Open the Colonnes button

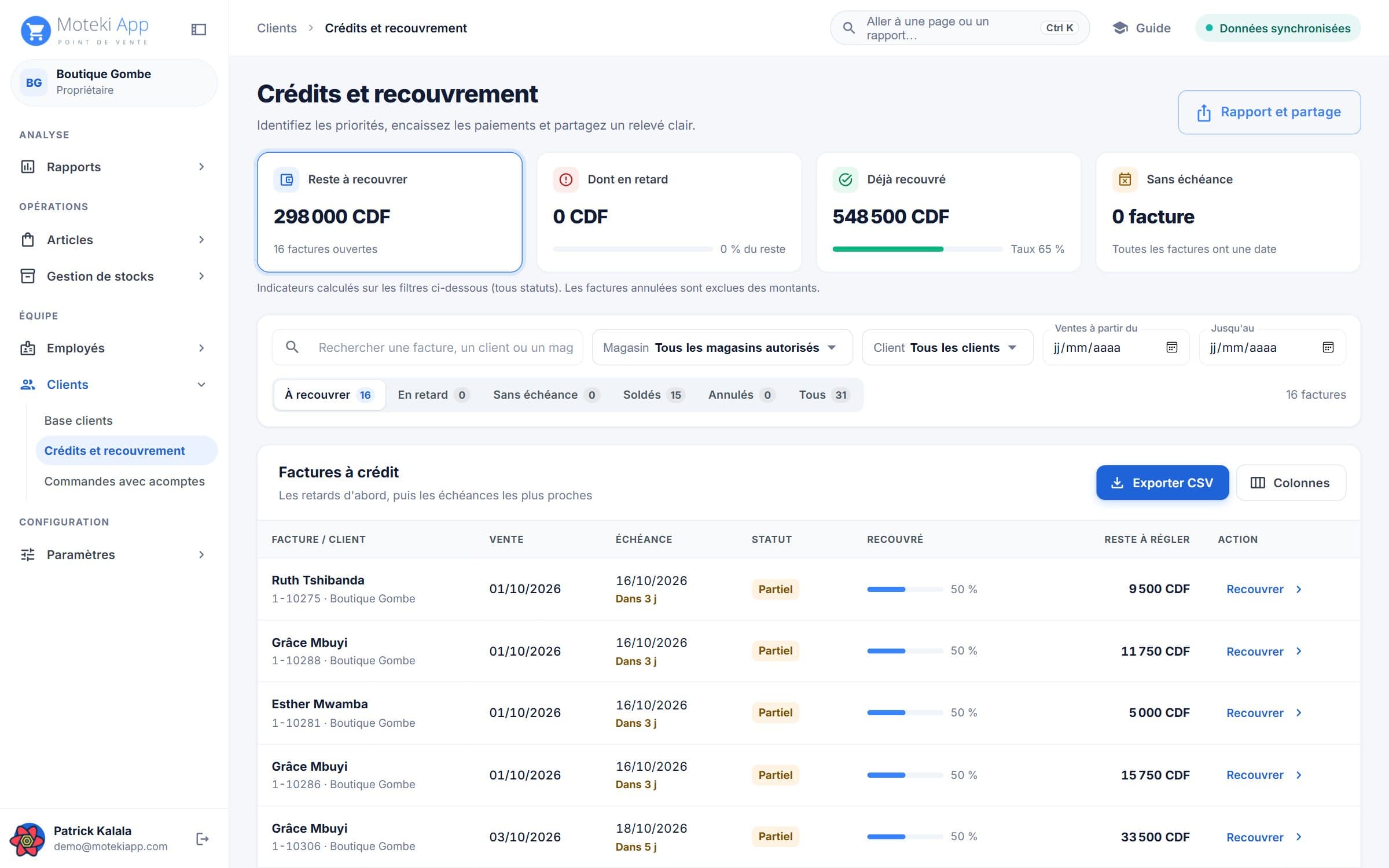pyautogui.click(x=1291, y=483)
